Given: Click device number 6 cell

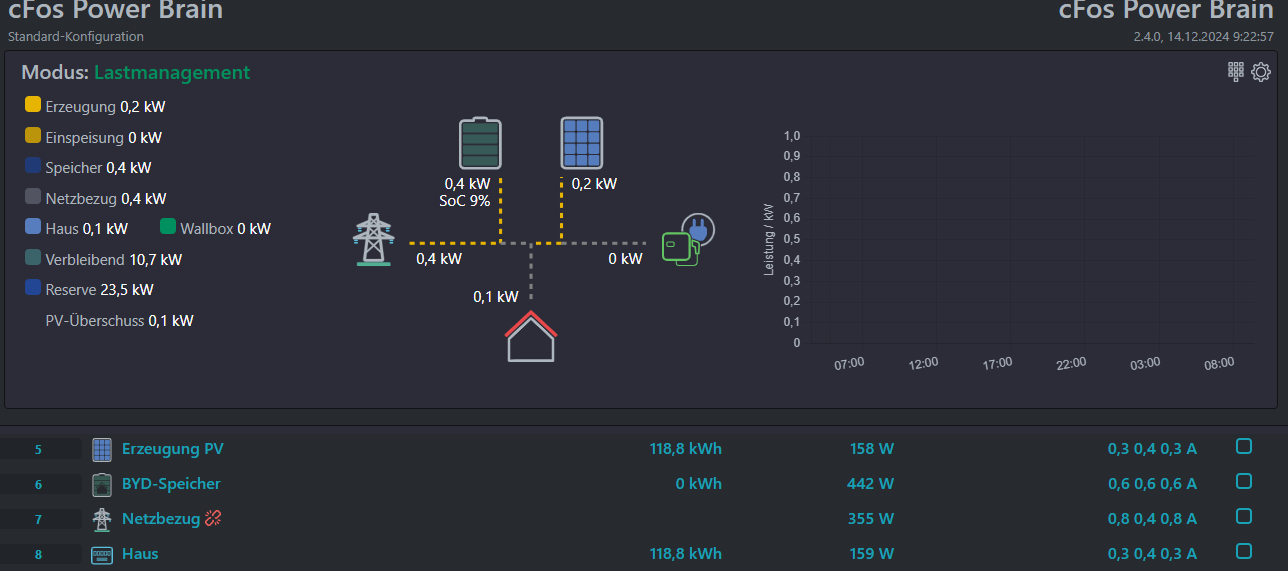Looking at the screenshot, I should pos(39,484).
